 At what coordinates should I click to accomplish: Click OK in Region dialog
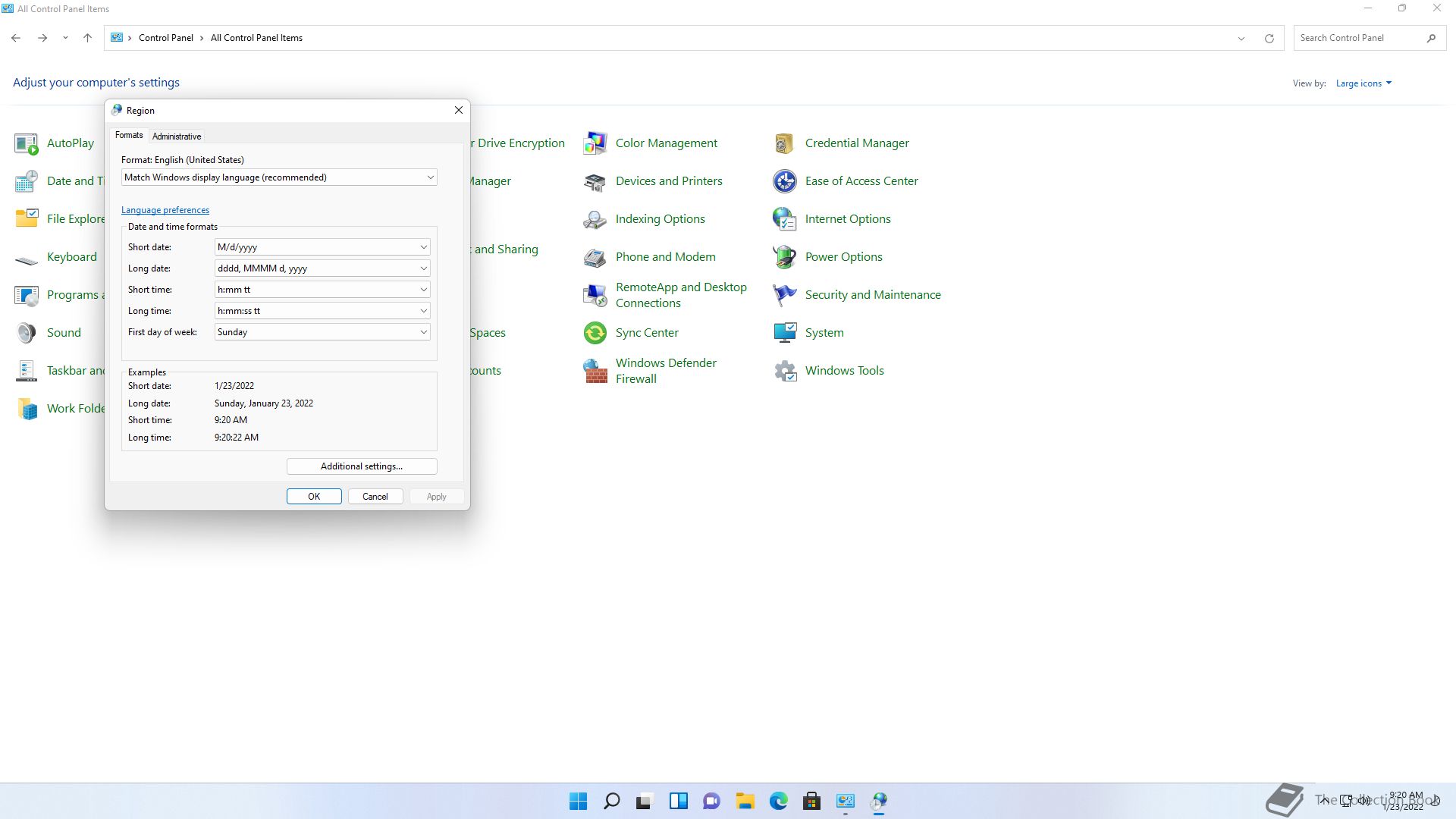(314, 497)
